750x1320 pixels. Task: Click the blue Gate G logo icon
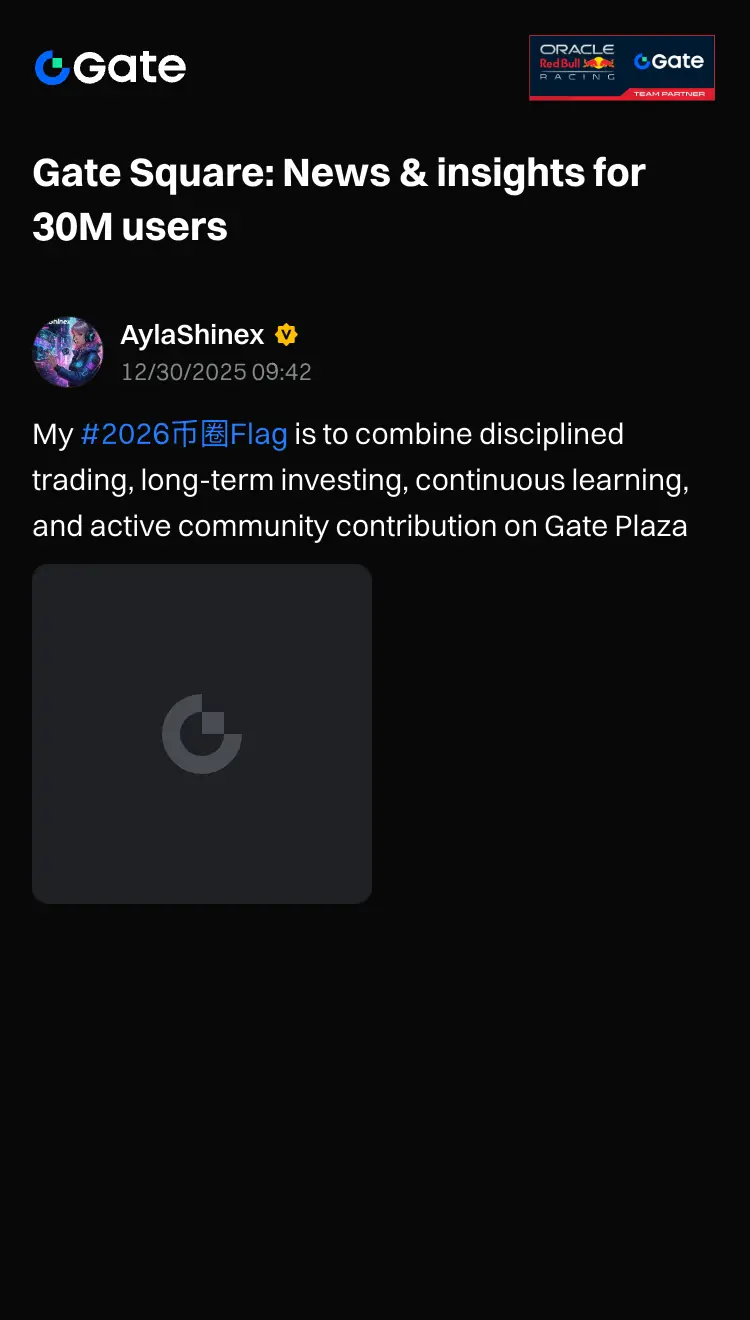(x=52, y=68)
